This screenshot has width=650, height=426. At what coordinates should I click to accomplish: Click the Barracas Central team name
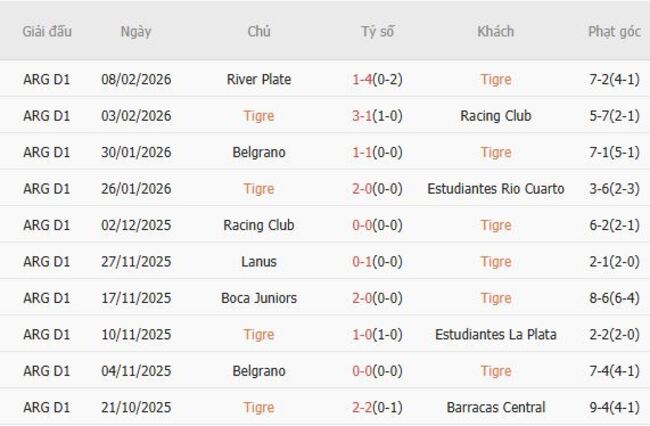495,408
